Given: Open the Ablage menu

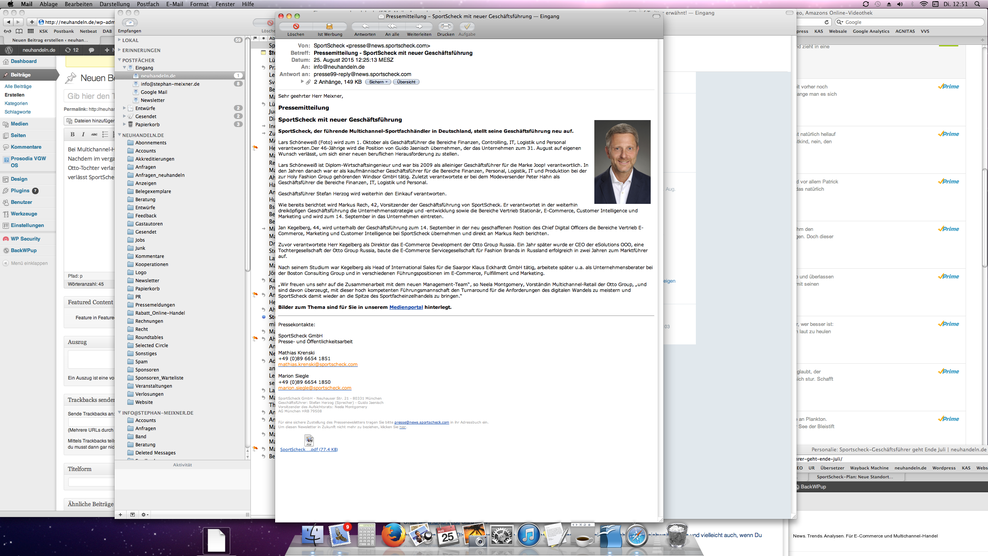Looking at the screenshot, I should coord(48,4).
